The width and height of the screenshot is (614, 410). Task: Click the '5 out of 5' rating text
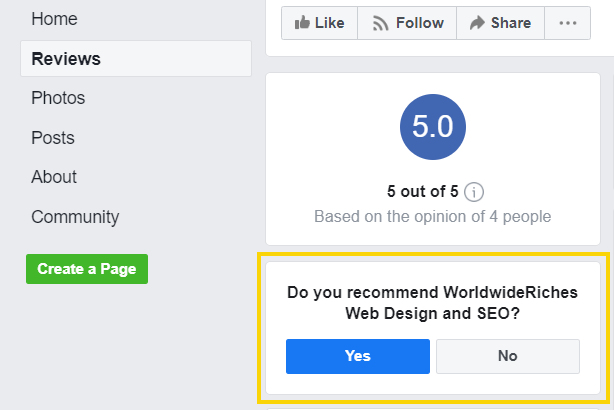[423, 192]
